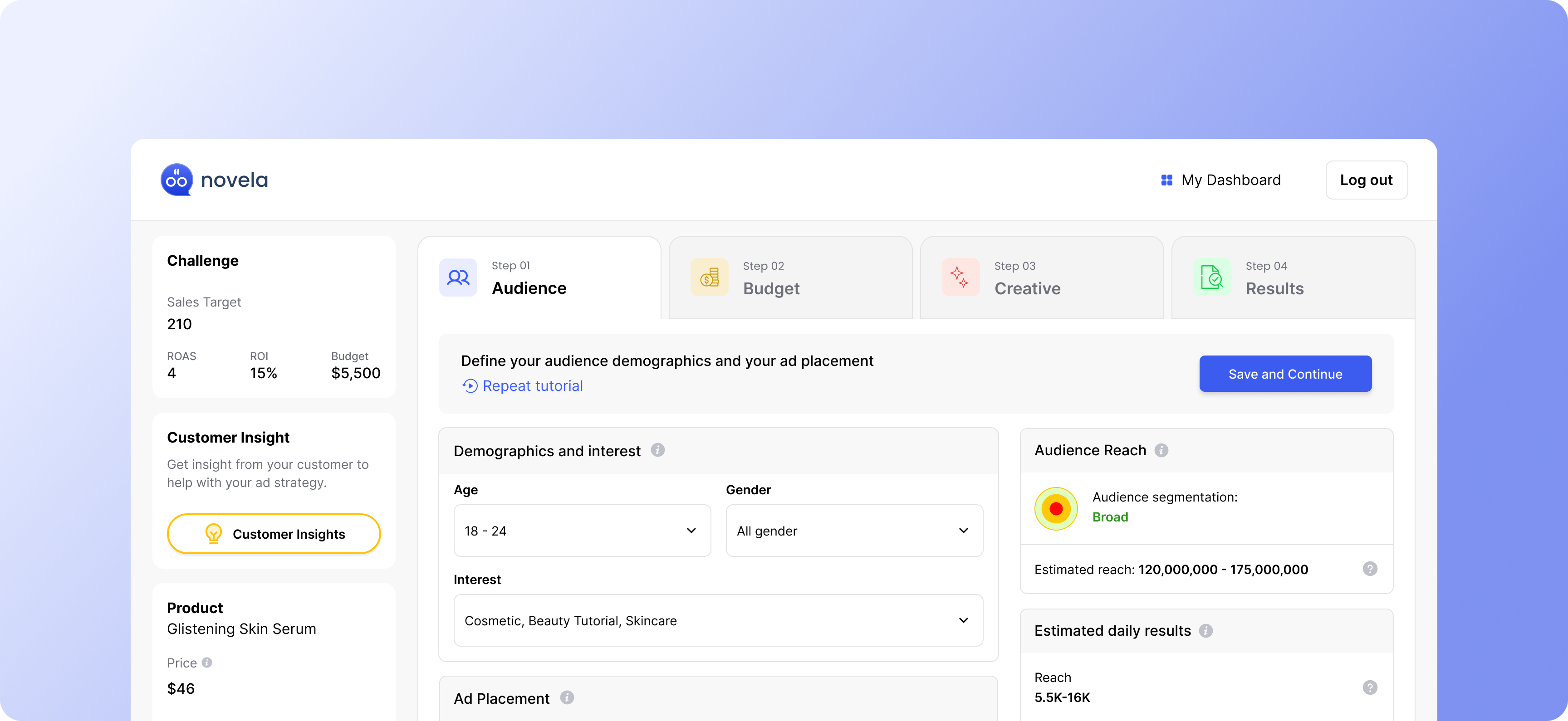Switch to the Step 01 Audience tab
This screenshot has height=721, width=1568.
[539, 278]
